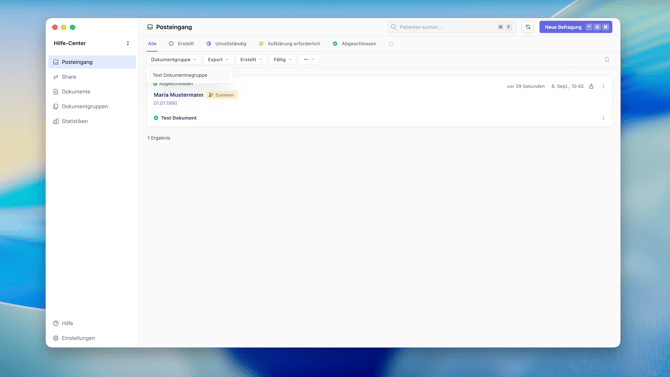Click the Dokumente file icon
Screen dimensions: 670x377
56,91
